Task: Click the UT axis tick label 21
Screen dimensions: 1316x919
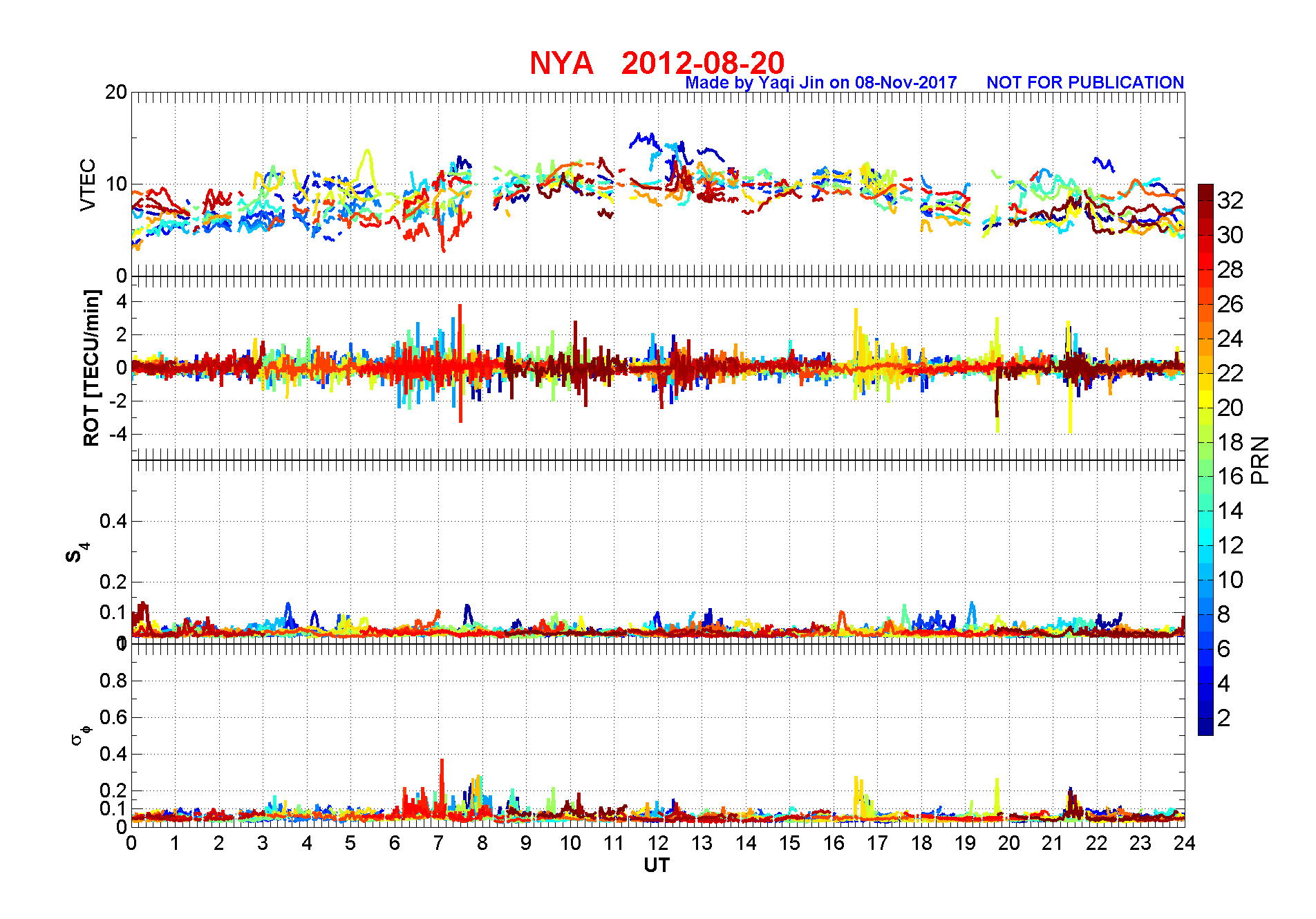Action: [x=1053, y=843]
